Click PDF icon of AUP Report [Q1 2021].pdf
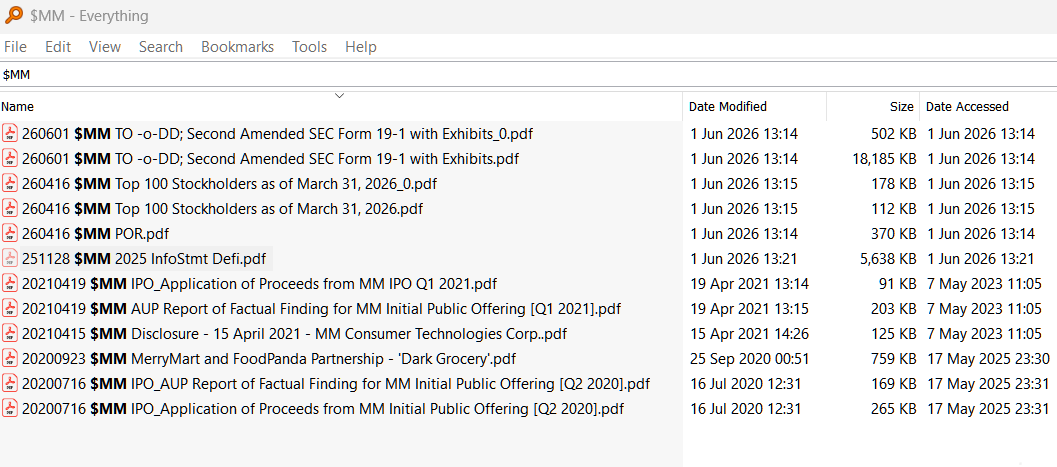 click(x=10, y=309)
